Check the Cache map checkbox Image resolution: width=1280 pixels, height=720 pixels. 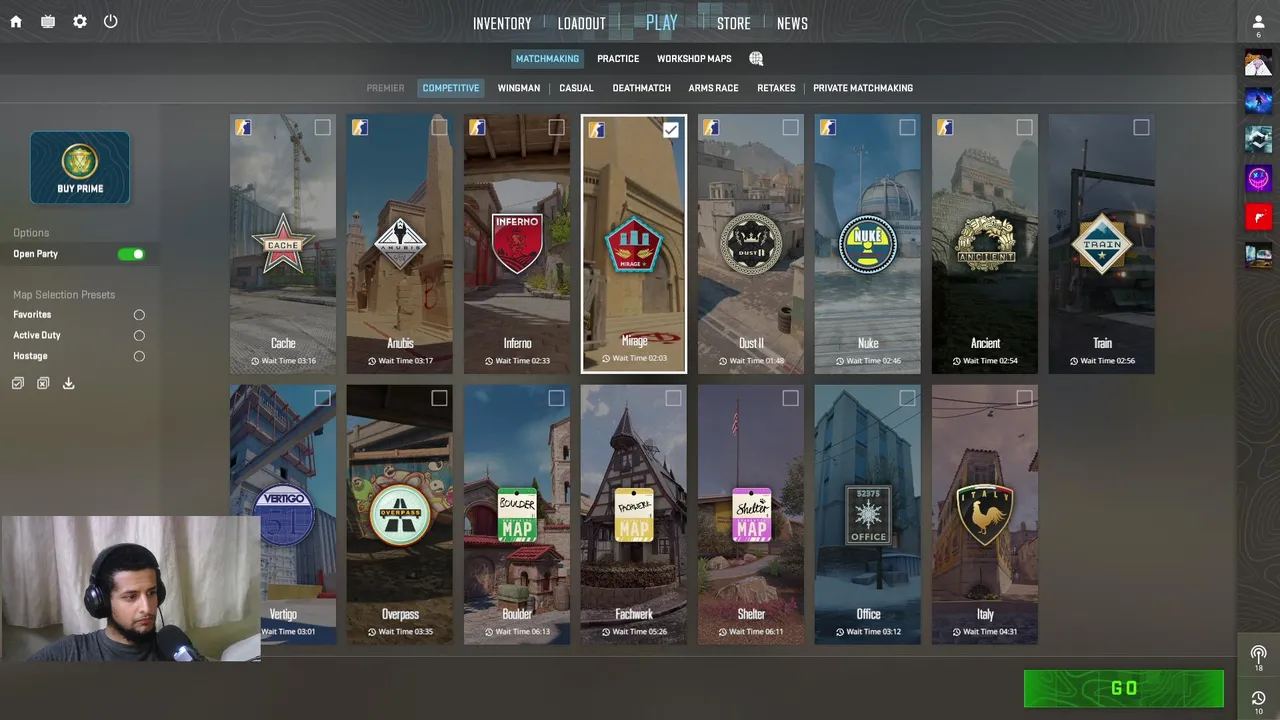click(x=322, y=127)
